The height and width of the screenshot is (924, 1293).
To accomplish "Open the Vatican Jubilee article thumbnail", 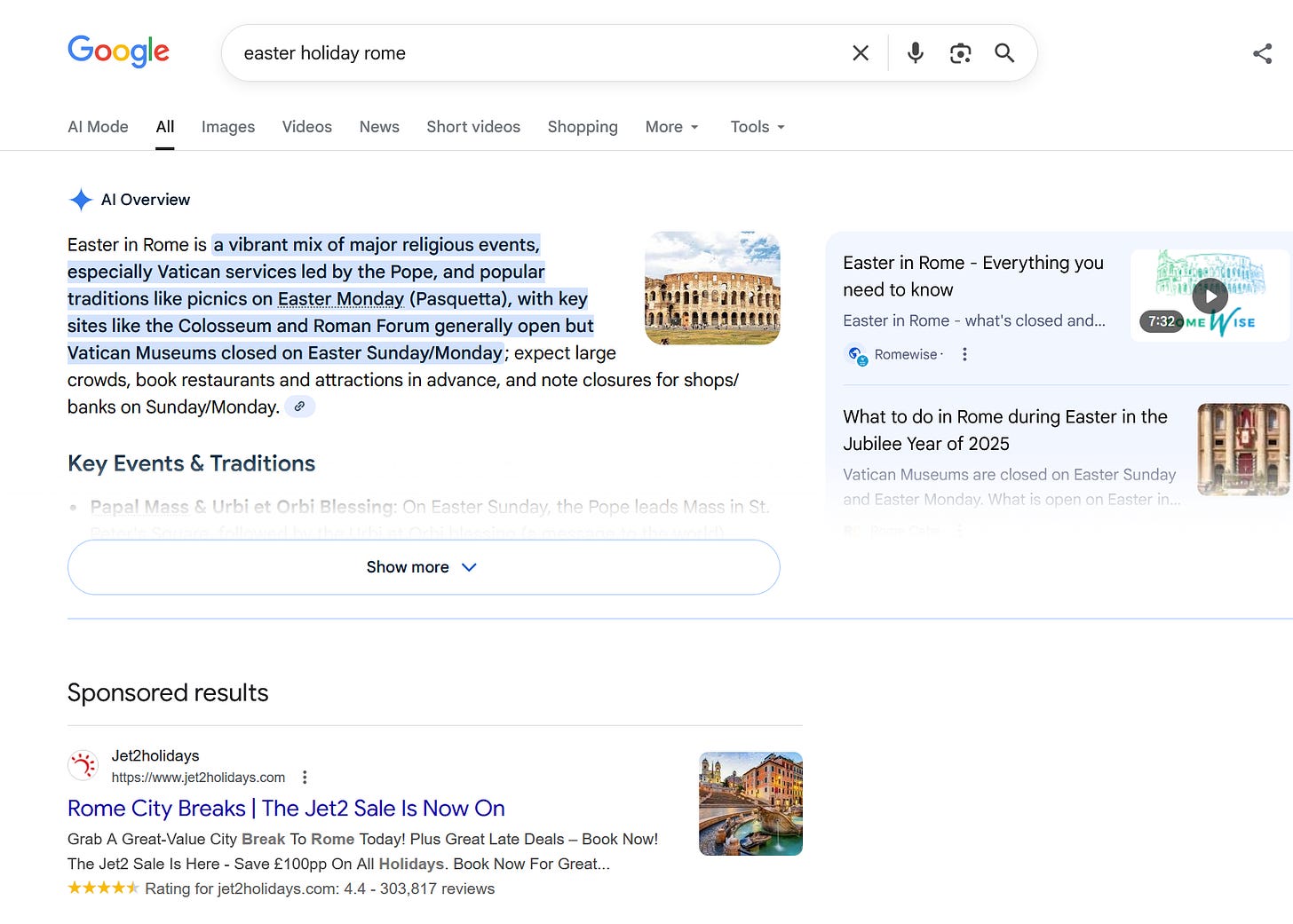I will coord(1243,449).
